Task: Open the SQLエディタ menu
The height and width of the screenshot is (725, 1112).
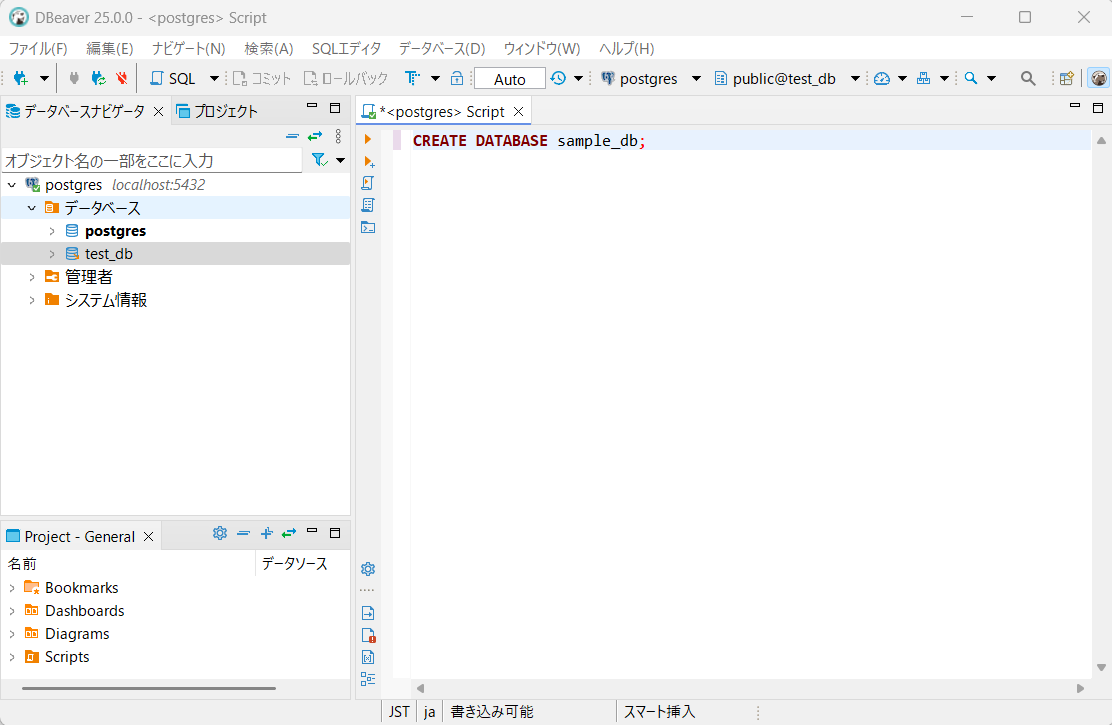Action: [346, 48]
